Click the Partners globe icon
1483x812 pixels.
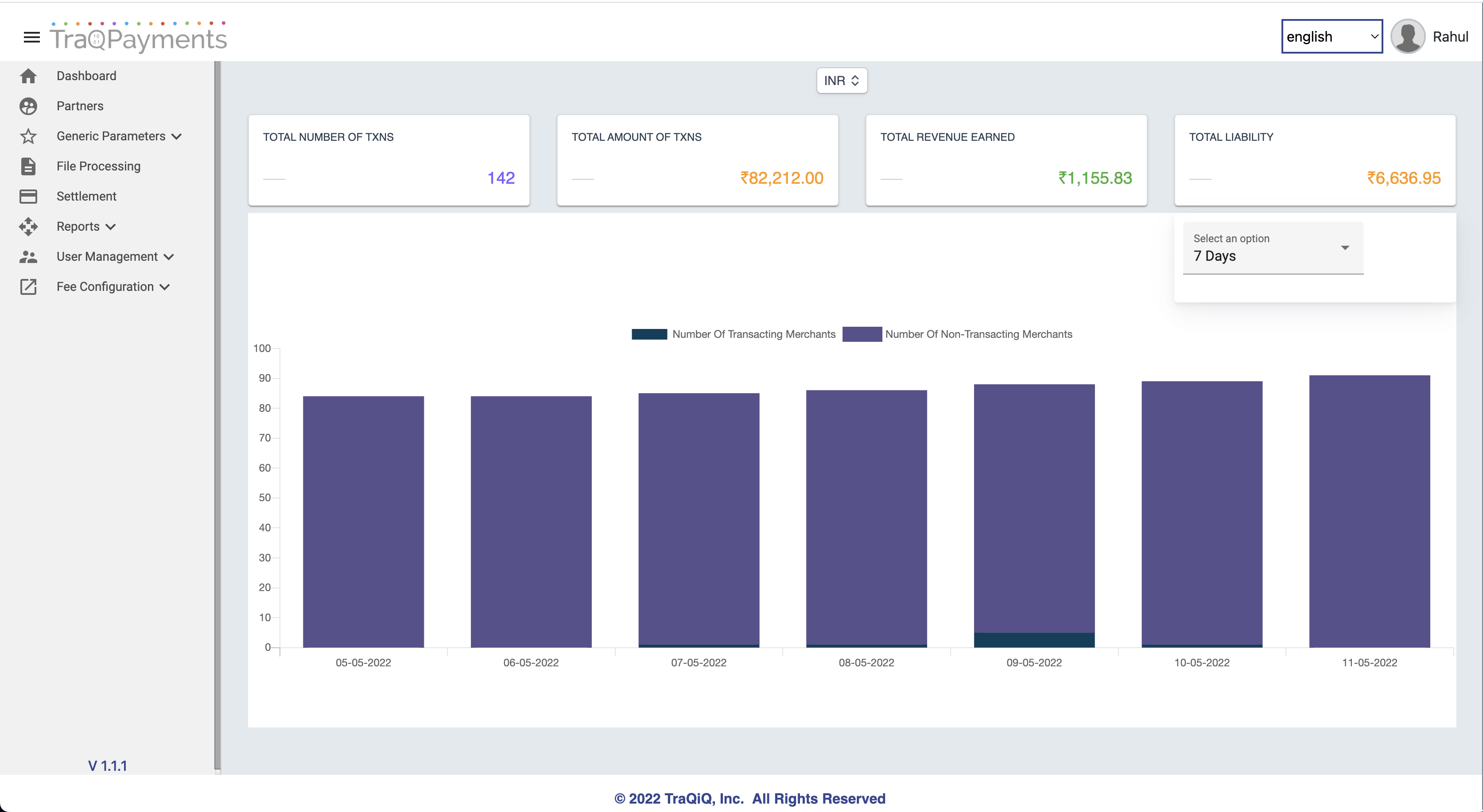click(28, 106)
